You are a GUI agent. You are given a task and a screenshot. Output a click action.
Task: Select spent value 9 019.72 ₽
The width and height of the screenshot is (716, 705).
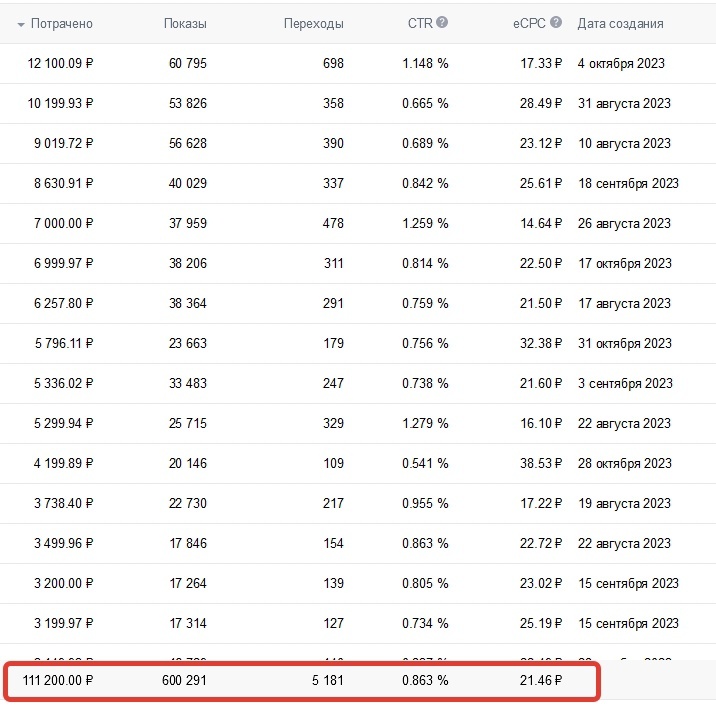pyautogui.click(x=63, y=143)
